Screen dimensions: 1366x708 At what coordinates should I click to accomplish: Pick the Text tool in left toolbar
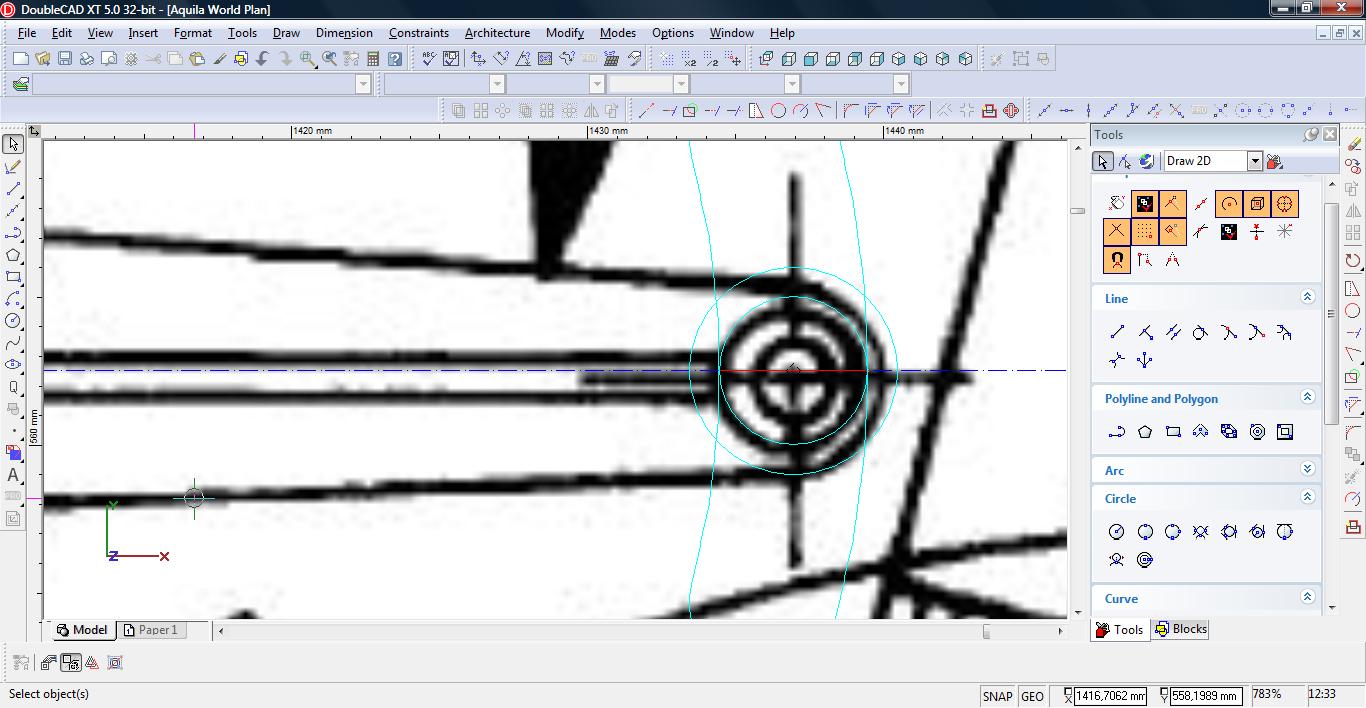(13, 475)
